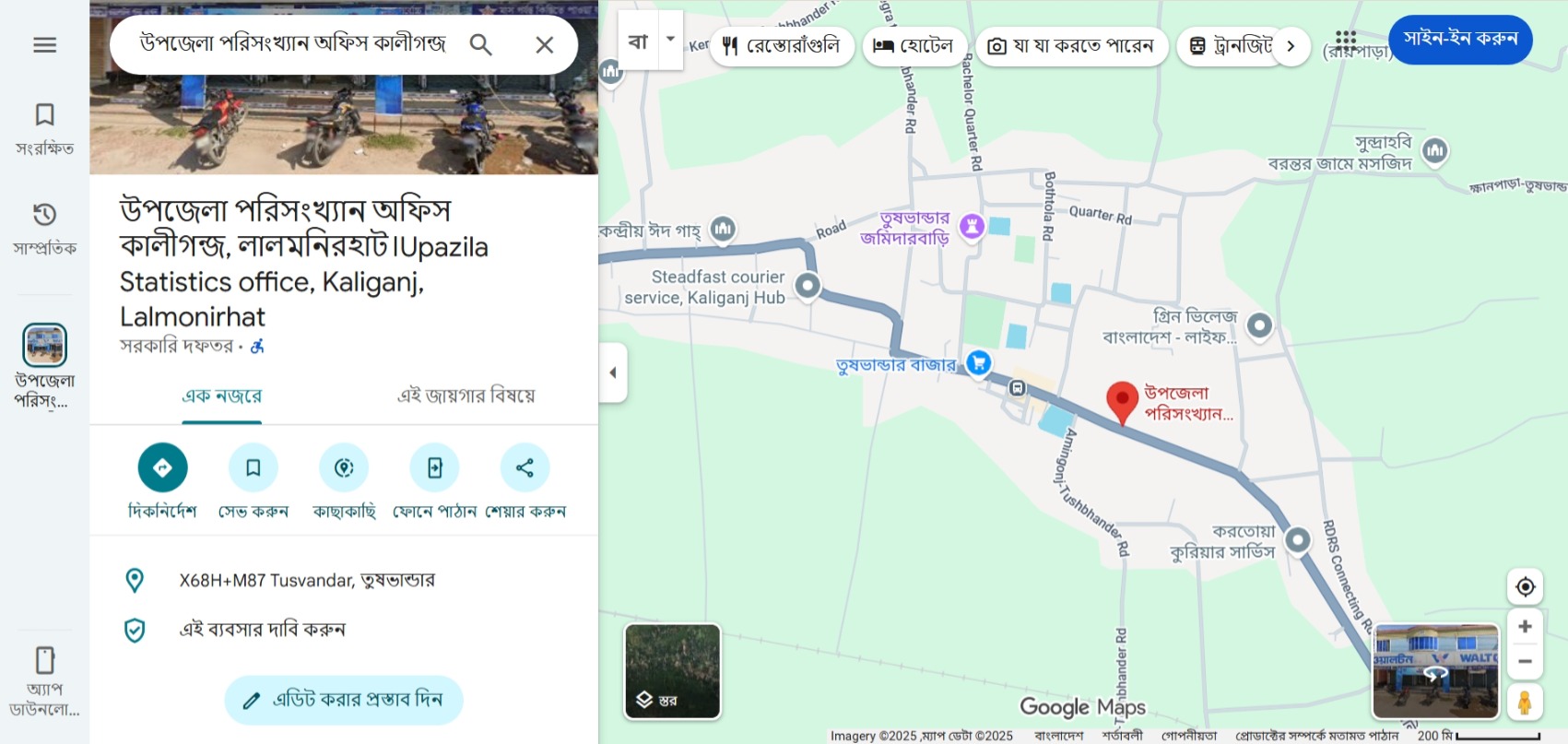Switch to the About (এই জায়গার বিষয়ে) tab
Image resolution: width=1568 pixels, height=744 pixels.
[x=466, y=396]
